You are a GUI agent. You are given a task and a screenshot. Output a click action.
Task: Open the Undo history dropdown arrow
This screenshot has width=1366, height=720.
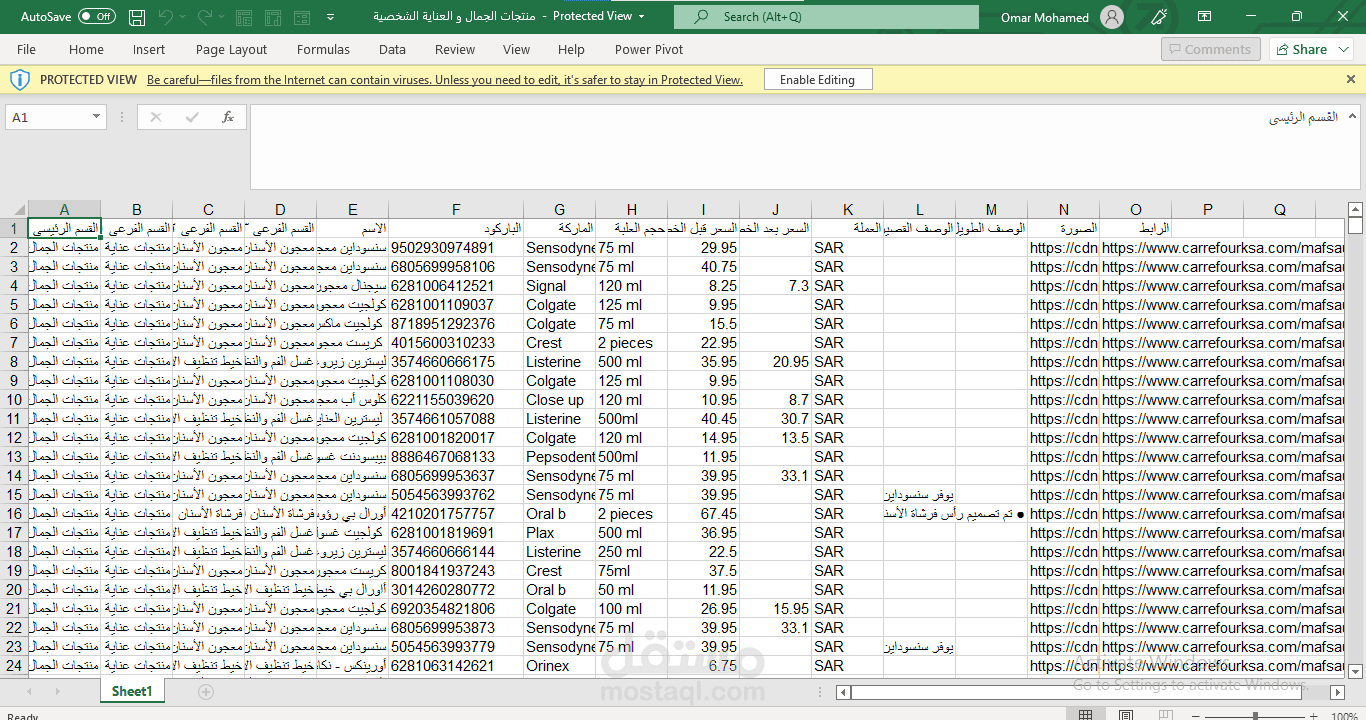click(x=184, y=17)
